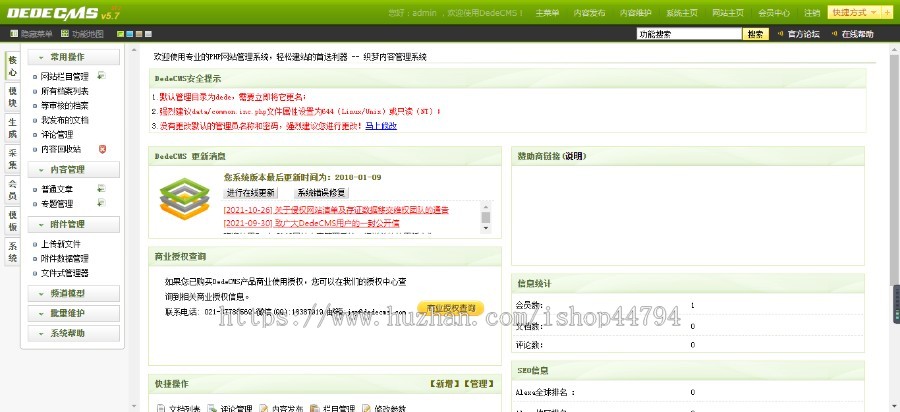Viewport: 900px width, 412px height.
Task: Select the green skin color swatch
Action: click(120, 34)
